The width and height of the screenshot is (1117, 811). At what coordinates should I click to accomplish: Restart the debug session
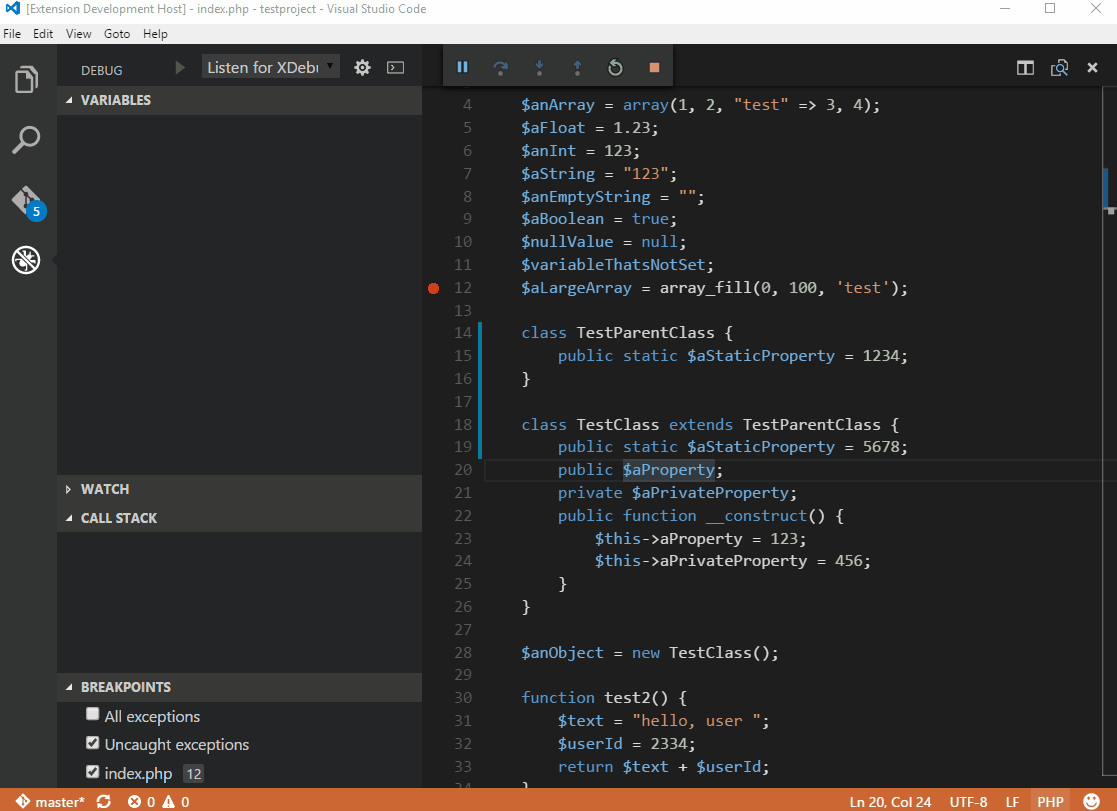click(x=615, y=68)
